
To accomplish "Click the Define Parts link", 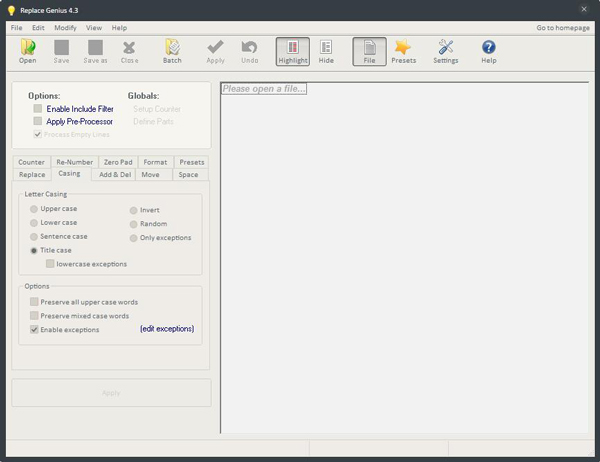I will pyautogui.click(x=153, y=121).
